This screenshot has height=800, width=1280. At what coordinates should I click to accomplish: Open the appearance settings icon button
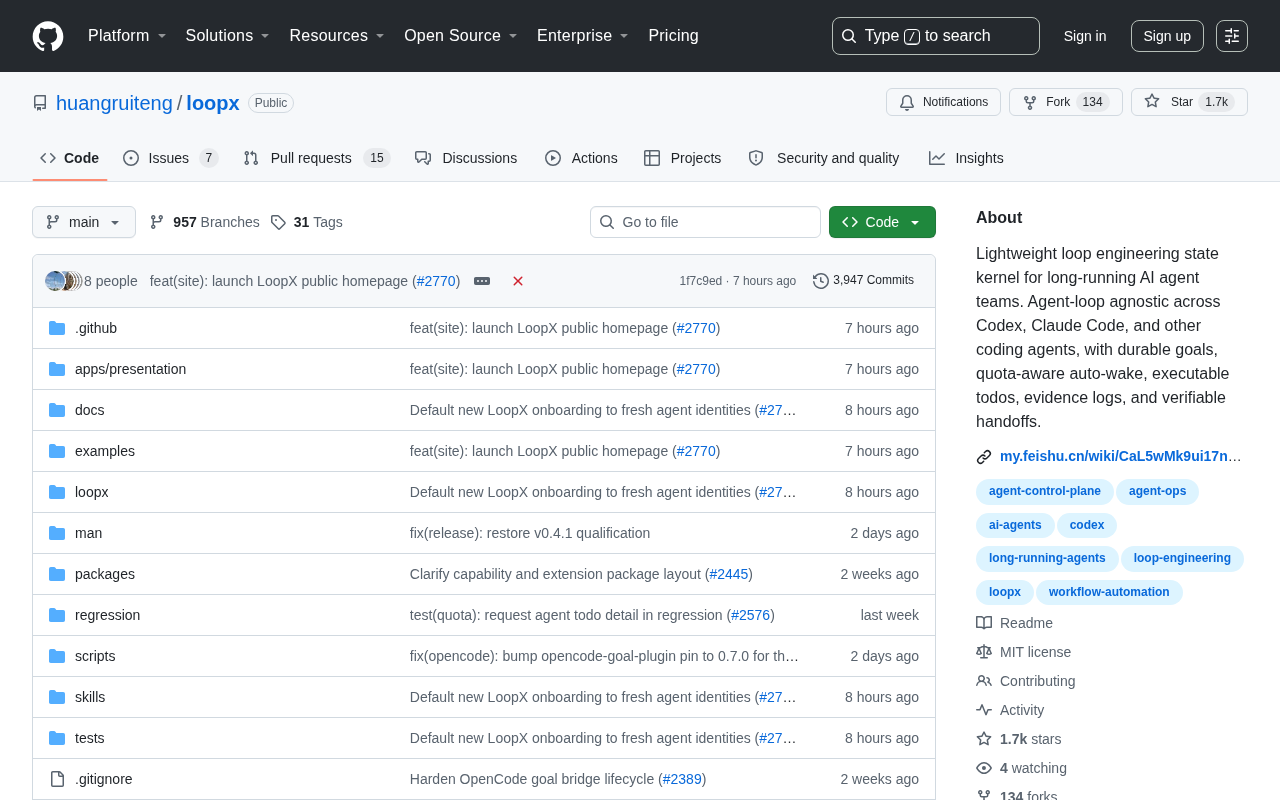click(x=1232, y=36)
